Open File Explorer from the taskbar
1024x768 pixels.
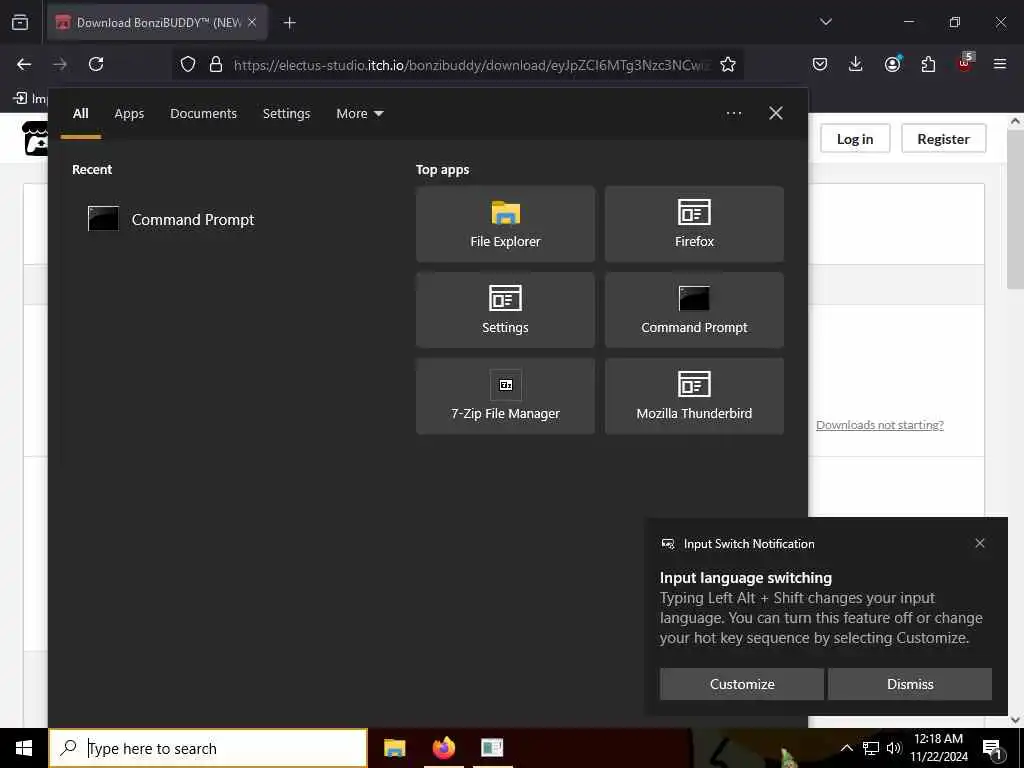click(x=394, y=748)
